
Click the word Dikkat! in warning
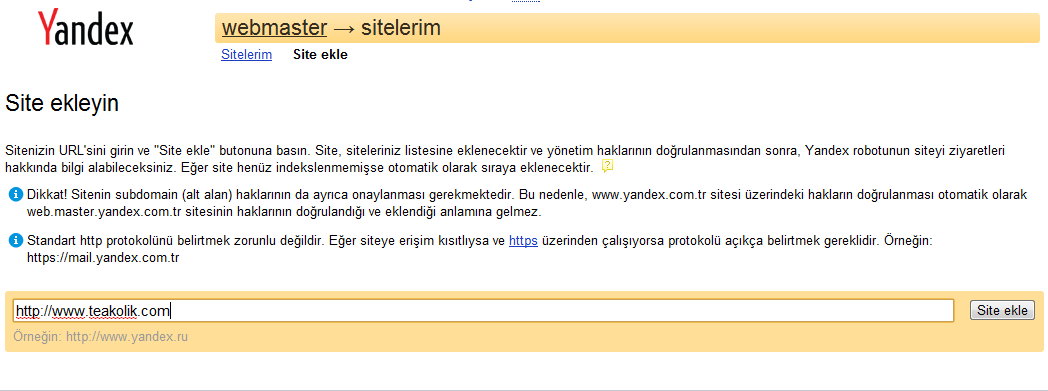pos(44,195)
